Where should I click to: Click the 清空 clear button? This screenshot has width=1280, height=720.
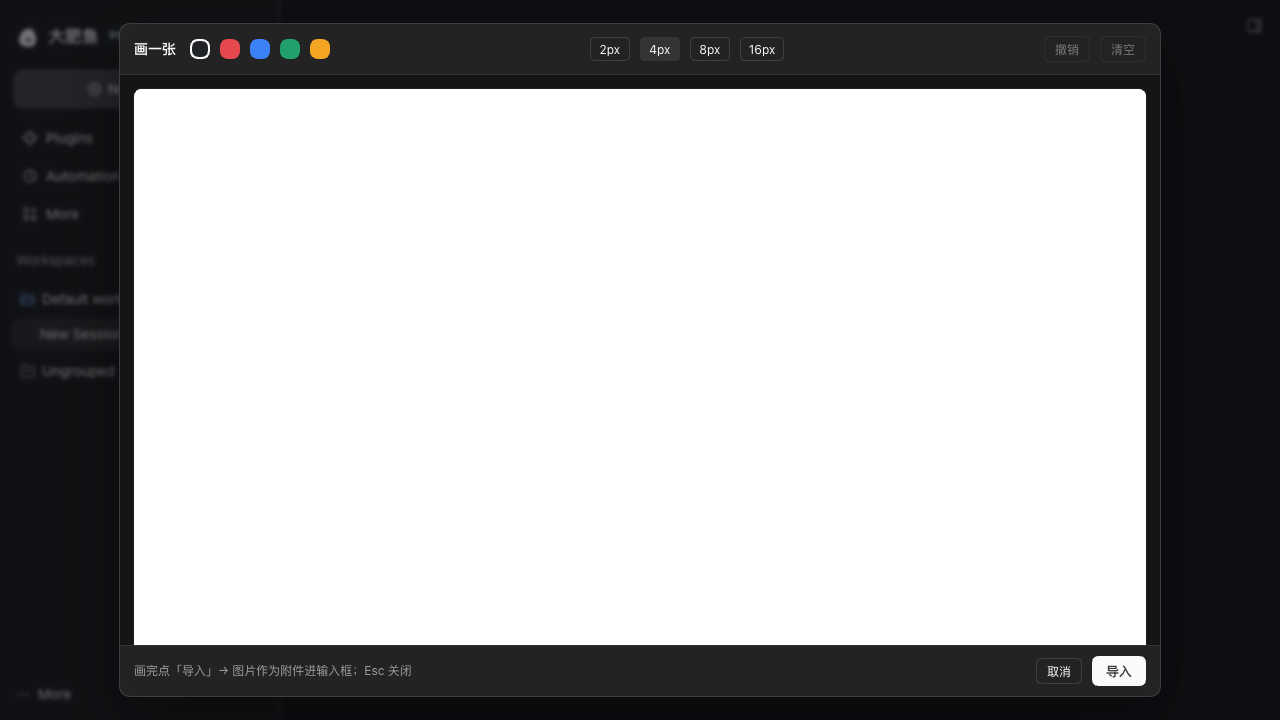coord(1123,49)
